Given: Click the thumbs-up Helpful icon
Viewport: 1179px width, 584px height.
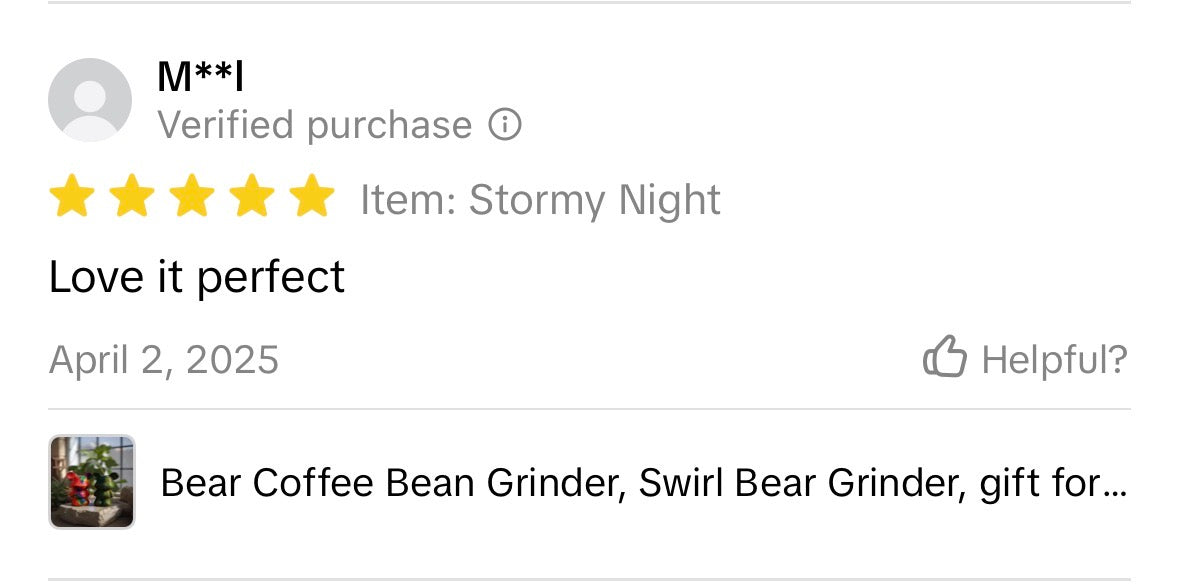Looking at the screenshot, I should pos(944,357).
